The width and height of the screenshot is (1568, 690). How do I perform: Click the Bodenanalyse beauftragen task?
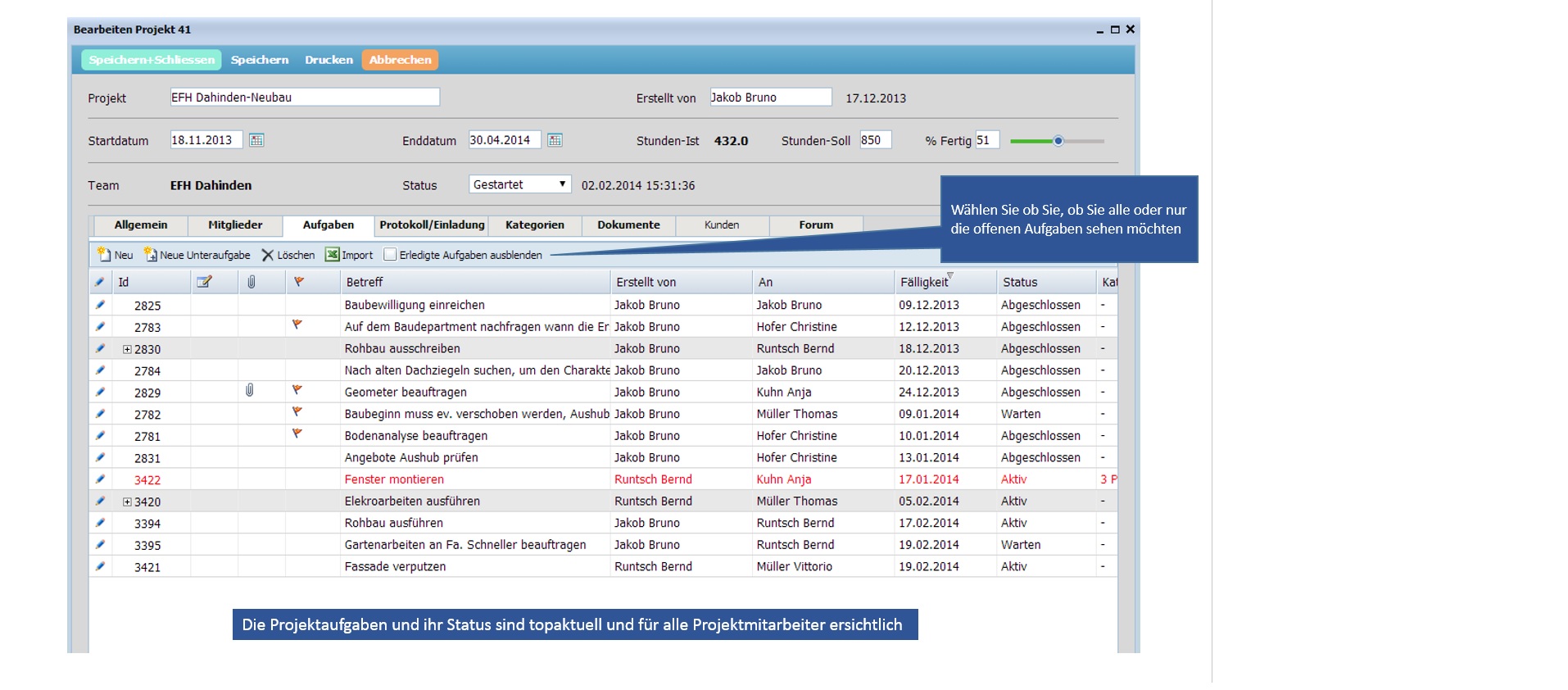[x=416, y=436]
